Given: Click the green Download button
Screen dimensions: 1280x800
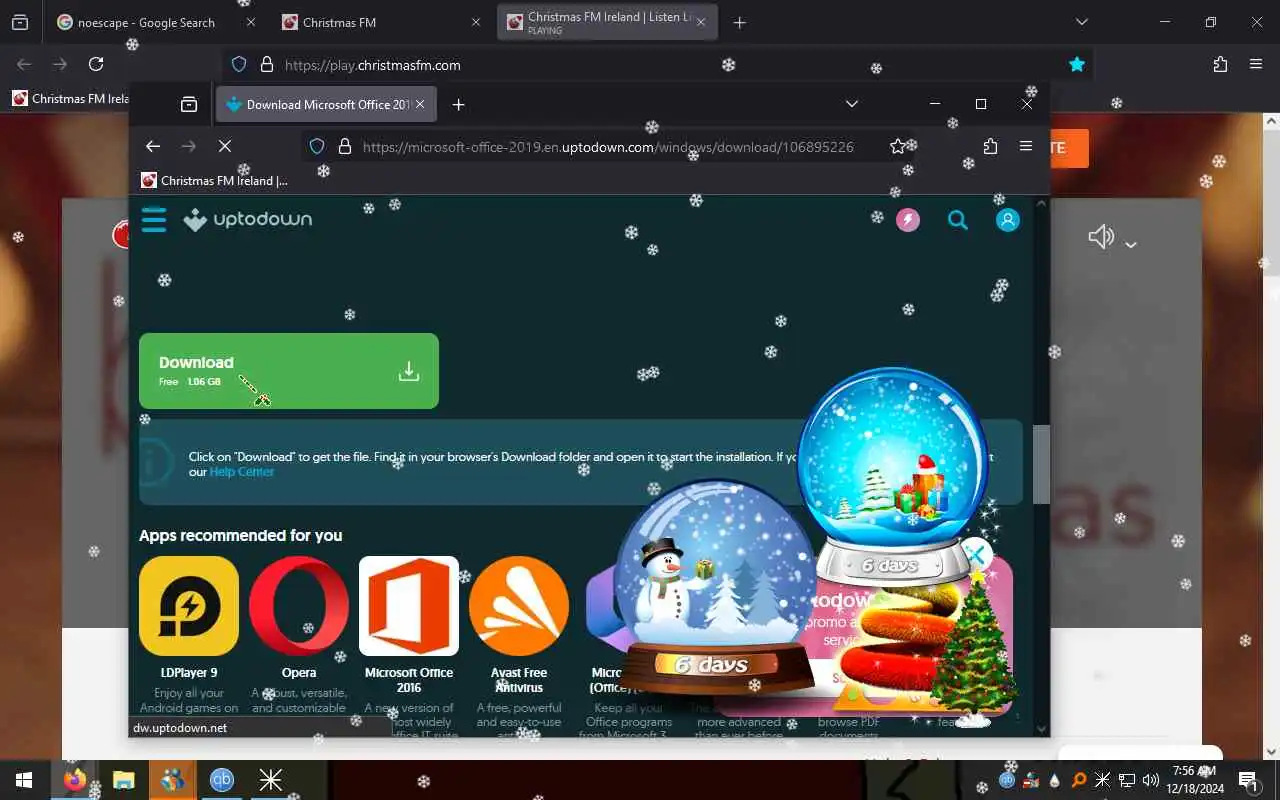Looking at the screenshot, I should 289,371.
